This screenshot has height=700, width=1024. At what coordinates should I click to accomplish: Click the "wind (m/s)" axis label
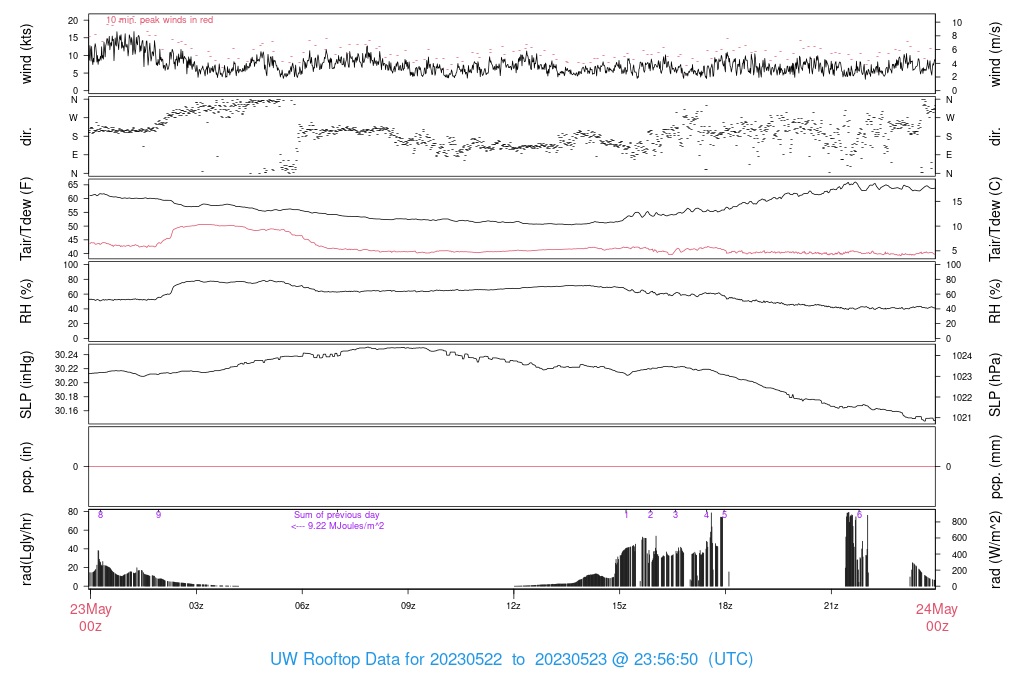coord(995,54)
